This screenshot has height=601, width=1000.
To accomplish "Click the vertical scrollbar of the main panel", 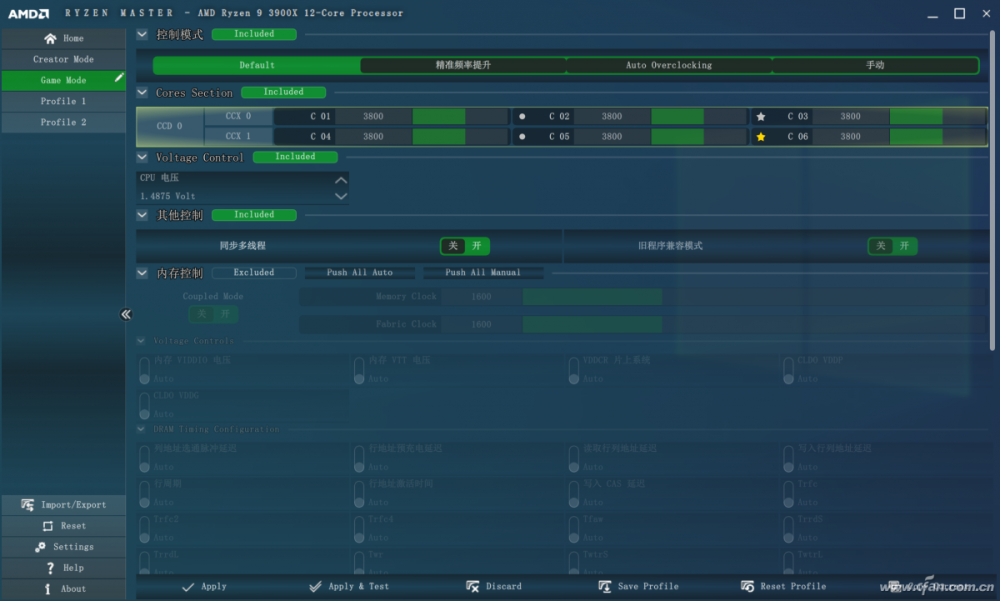I will [x=992, y=190].
